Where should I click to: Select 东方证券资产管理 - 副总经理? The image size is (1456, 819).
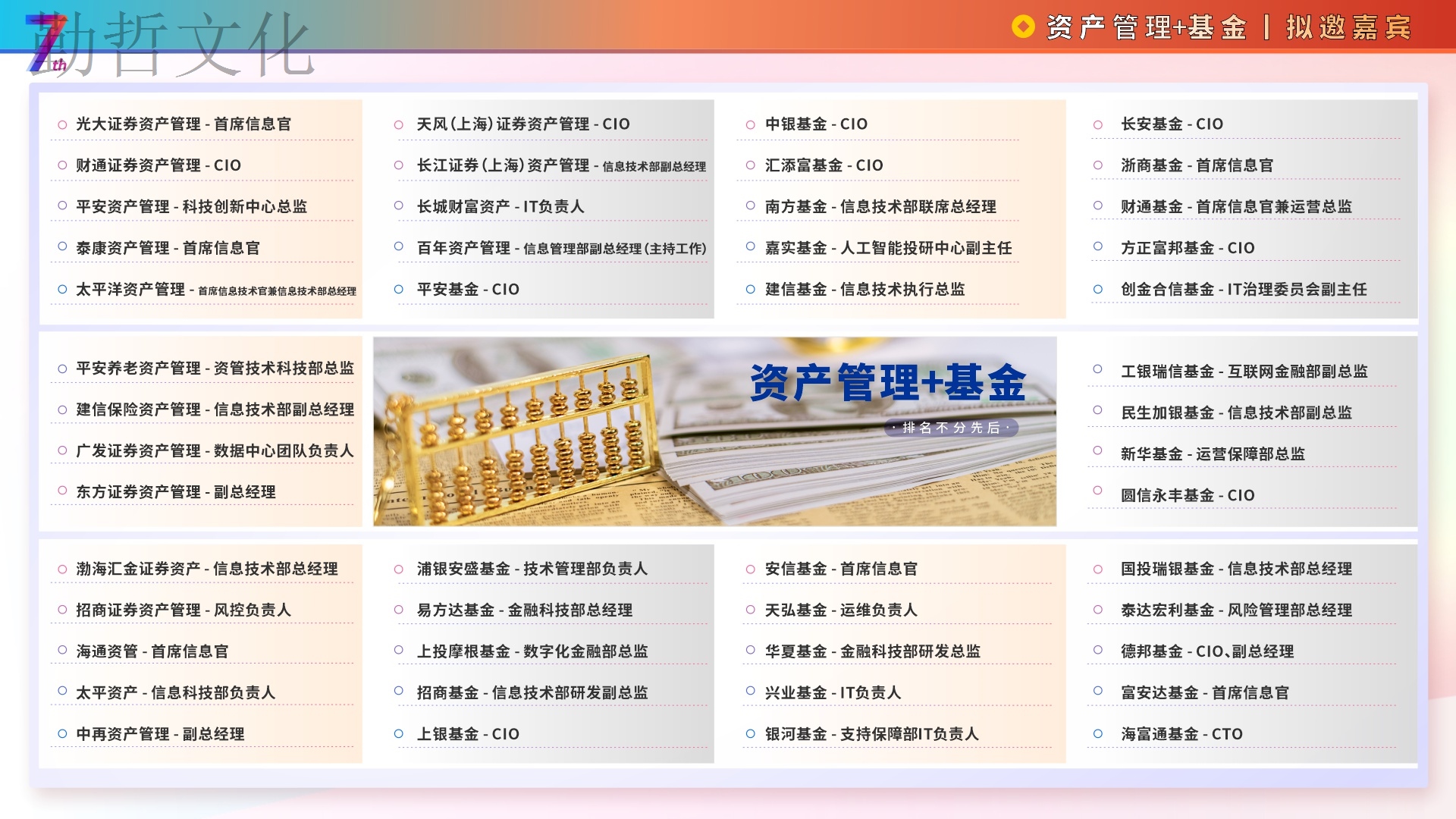(176, 492)
